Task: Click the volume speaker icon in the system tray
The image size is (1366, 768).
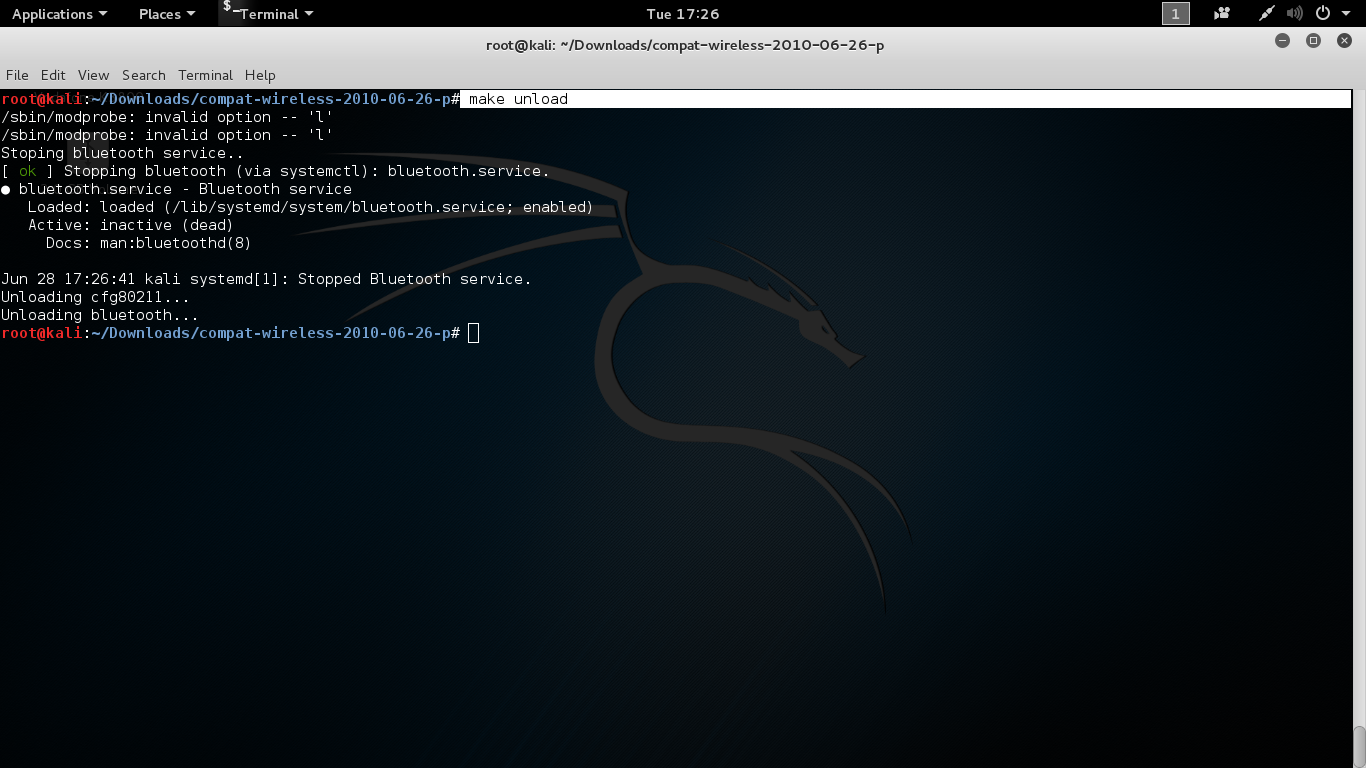Action: [x=1295, y=13]
